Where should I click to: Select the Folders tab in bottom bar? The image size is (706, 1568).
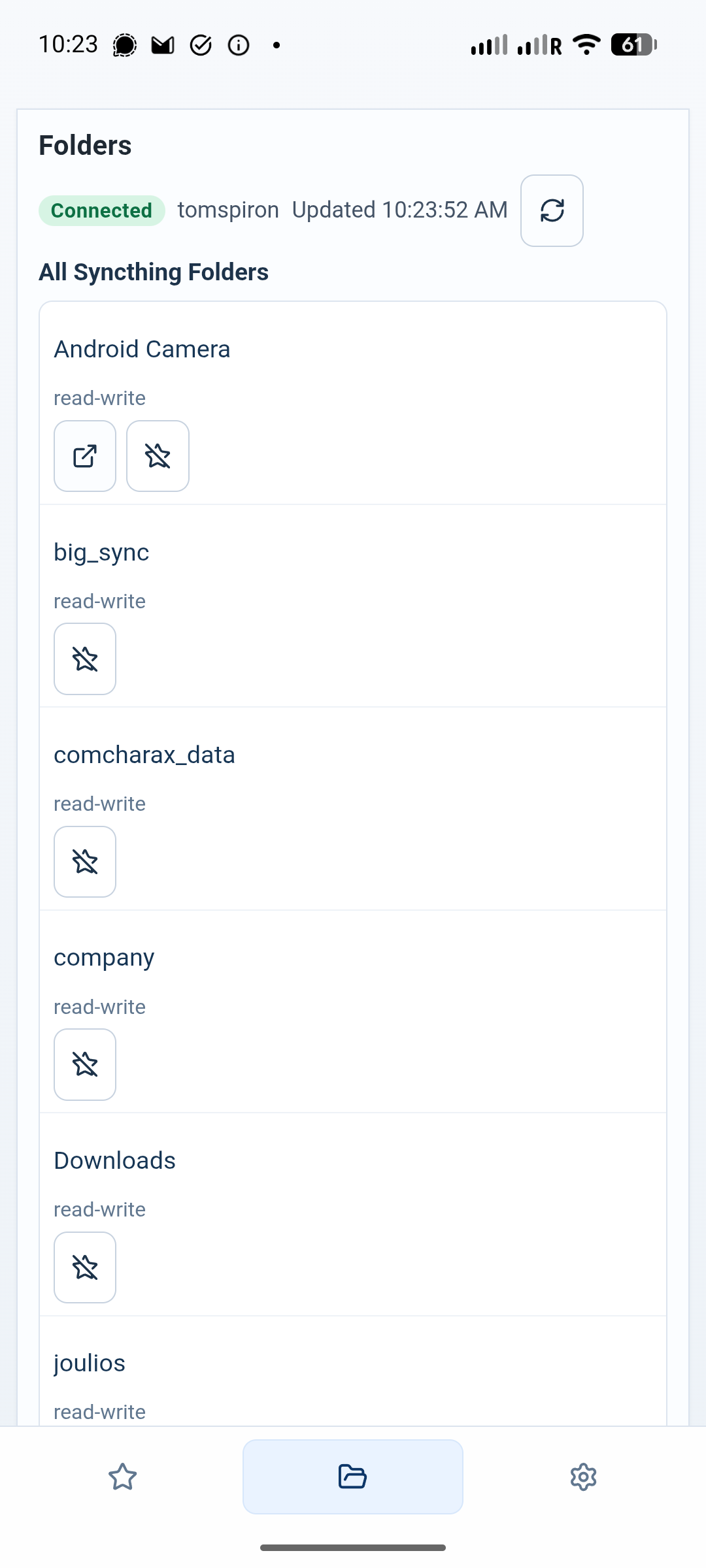[353, 1477]
